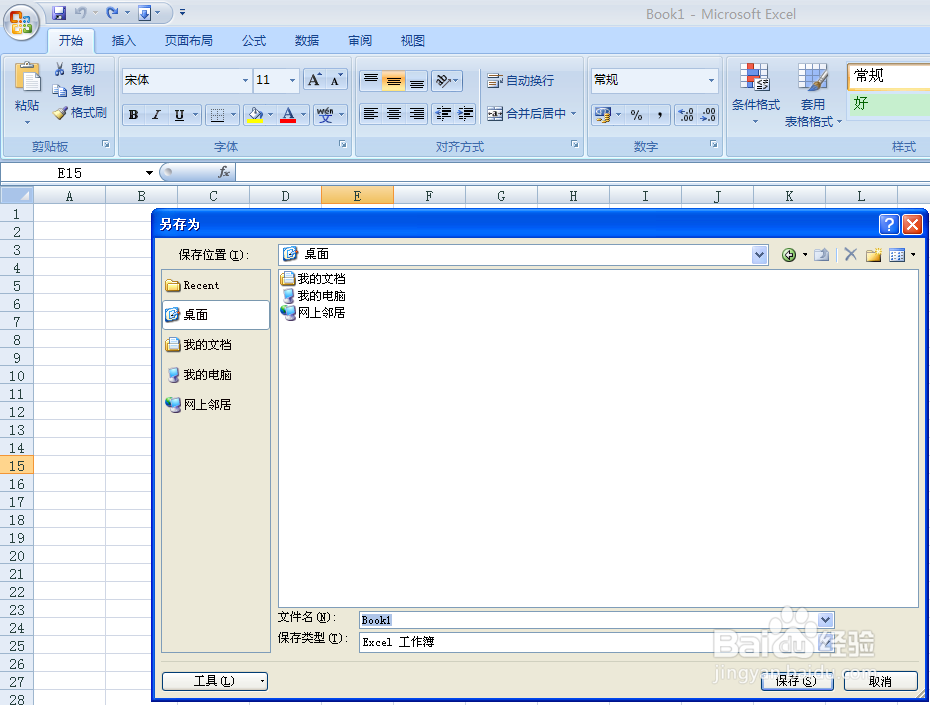Select 我的文档 in the places bar
930x705 pixels.
point(216,344)
